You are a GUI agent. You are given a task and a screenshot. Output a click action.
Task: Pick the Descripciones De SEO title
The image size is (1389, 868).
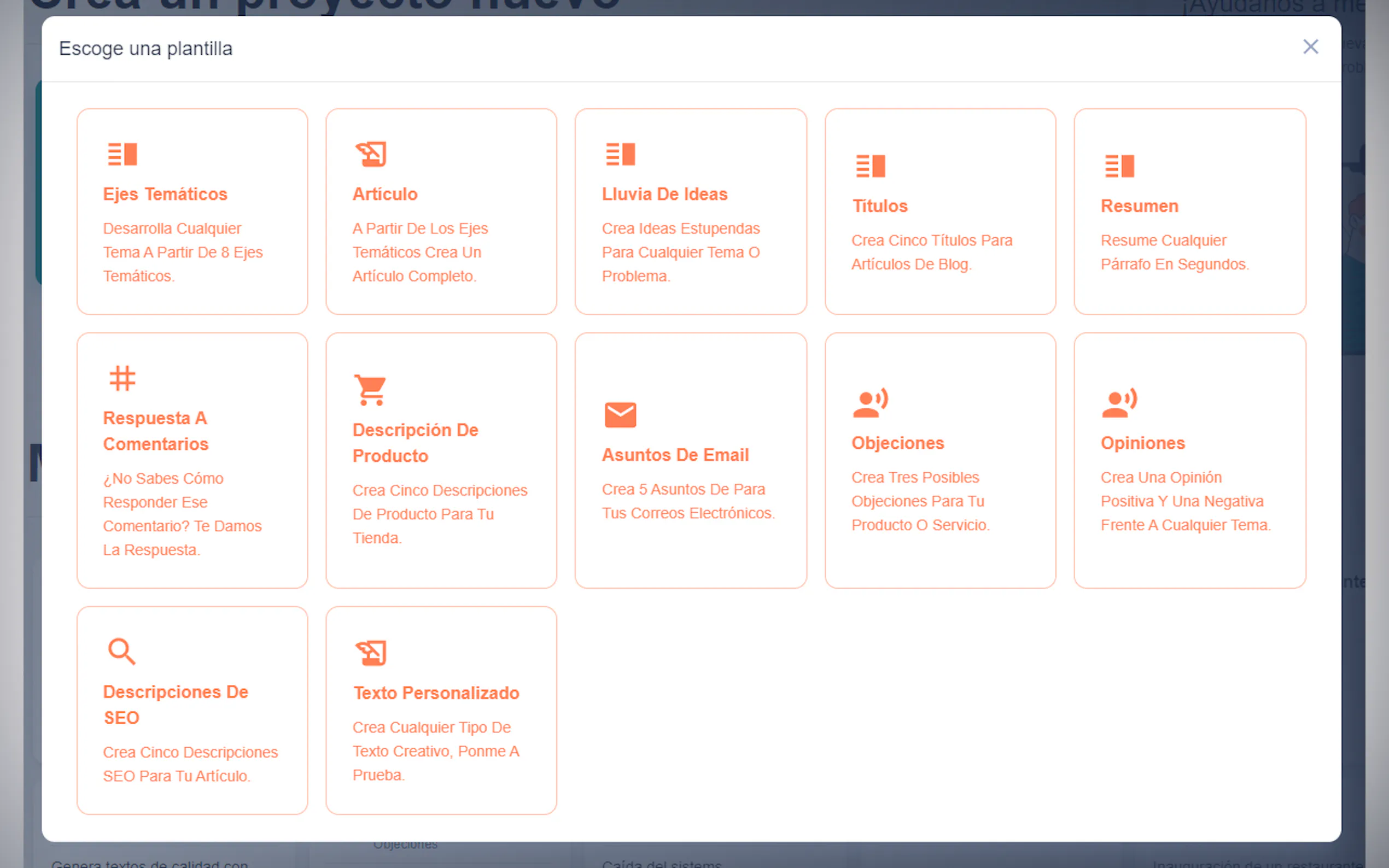pos(175,705)
